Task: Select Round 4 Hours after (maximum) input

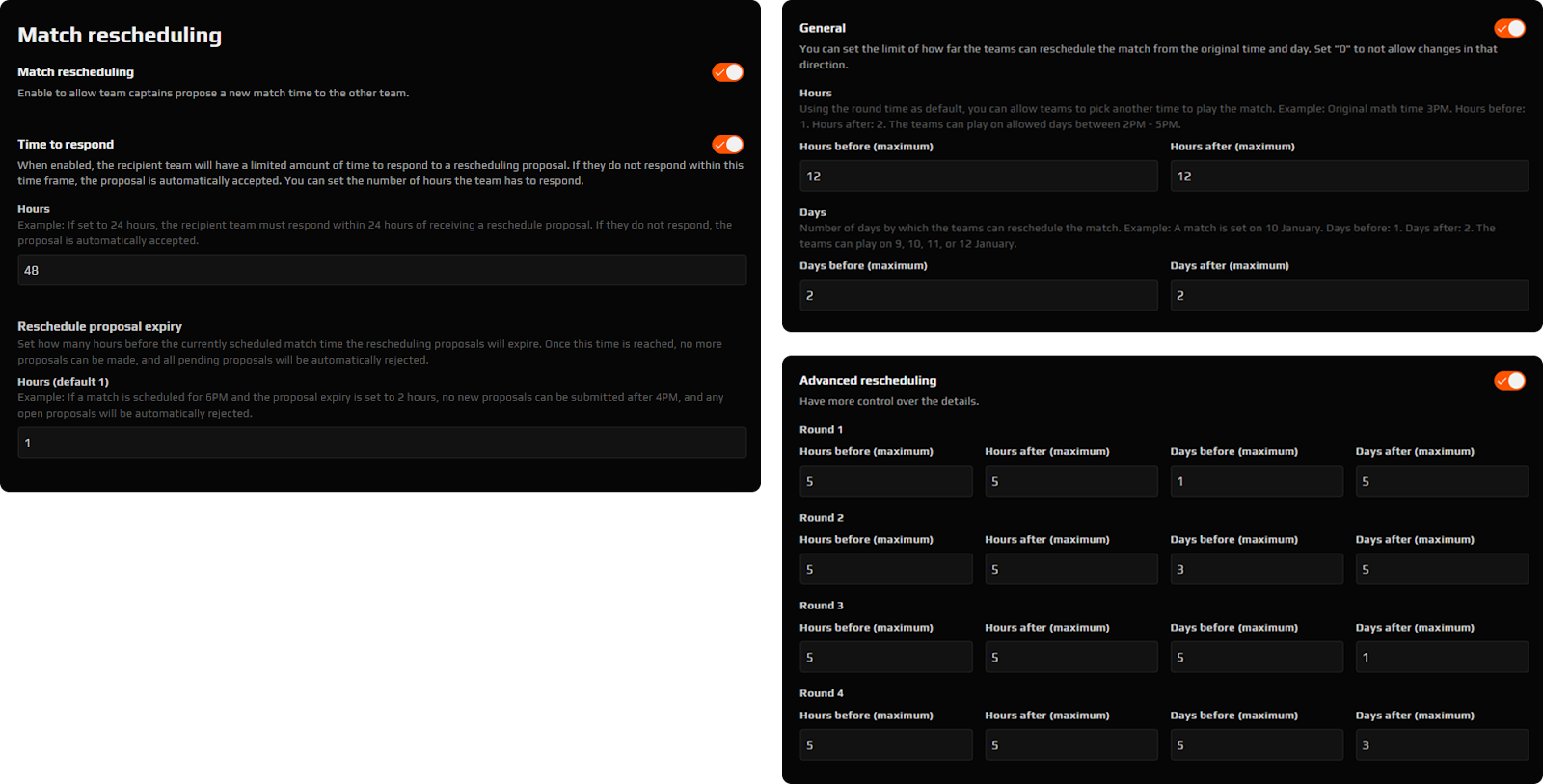Action: click(x=1070, y=744)
